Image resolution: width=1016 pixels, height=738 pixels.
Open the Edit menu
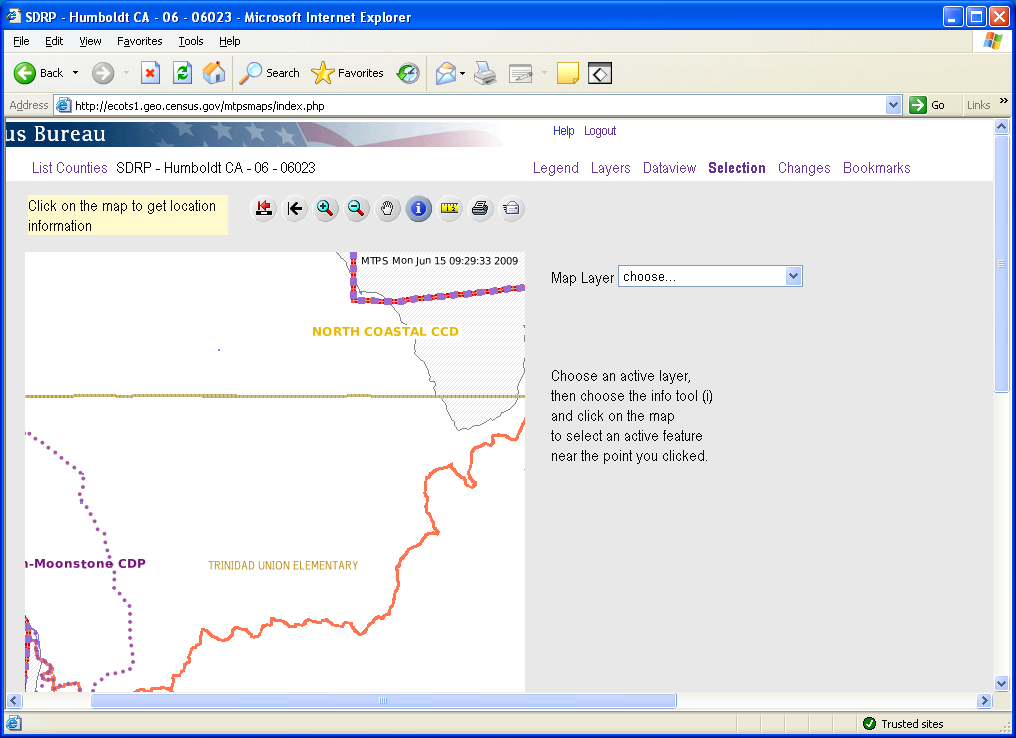coord(54,41)
